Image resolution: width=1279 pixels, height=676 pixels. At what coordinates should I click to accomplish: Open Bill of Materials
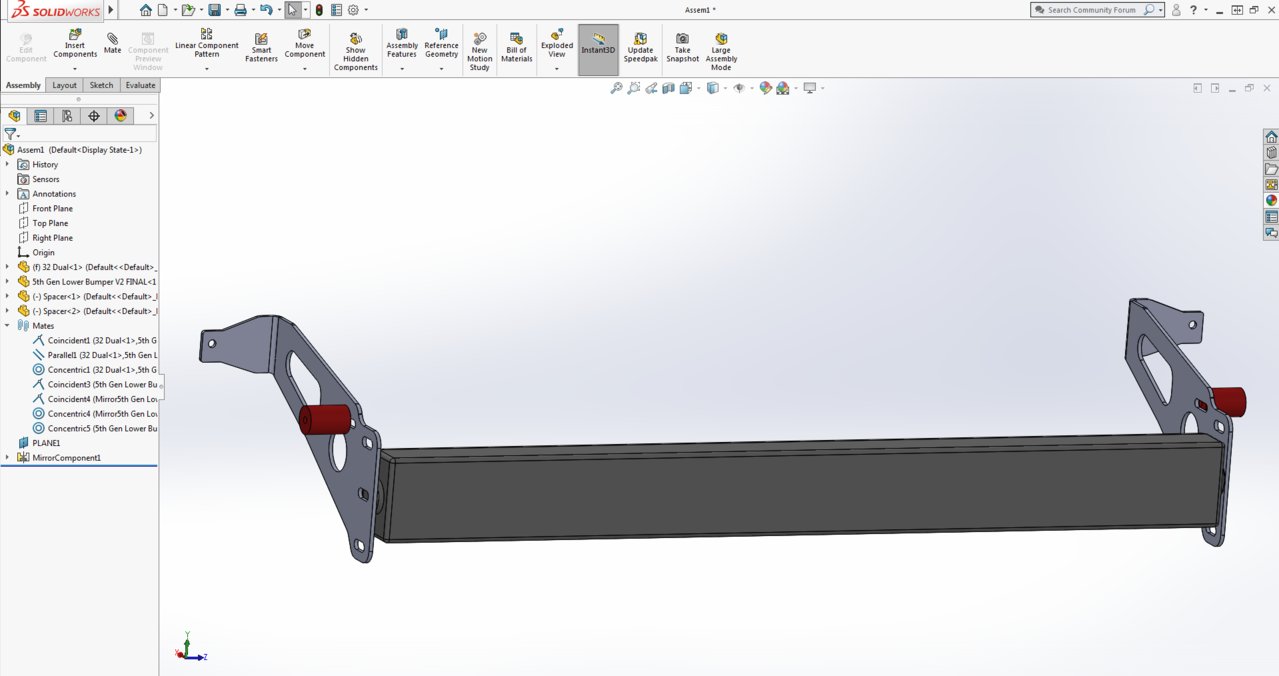[x=517, y=48]
